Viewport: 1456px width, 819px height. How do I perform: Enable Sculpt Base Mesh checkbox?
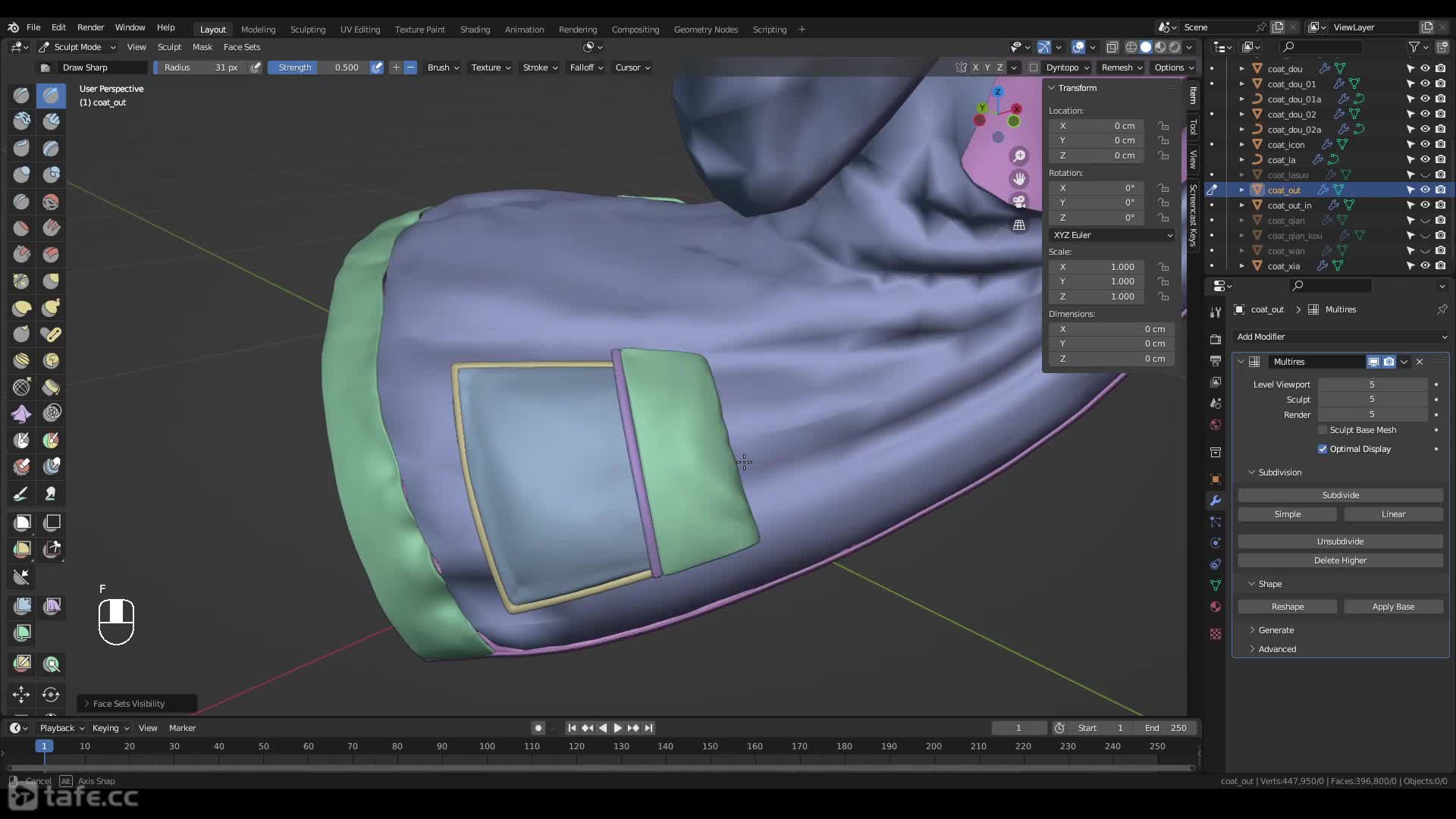tap(1323, 430)
